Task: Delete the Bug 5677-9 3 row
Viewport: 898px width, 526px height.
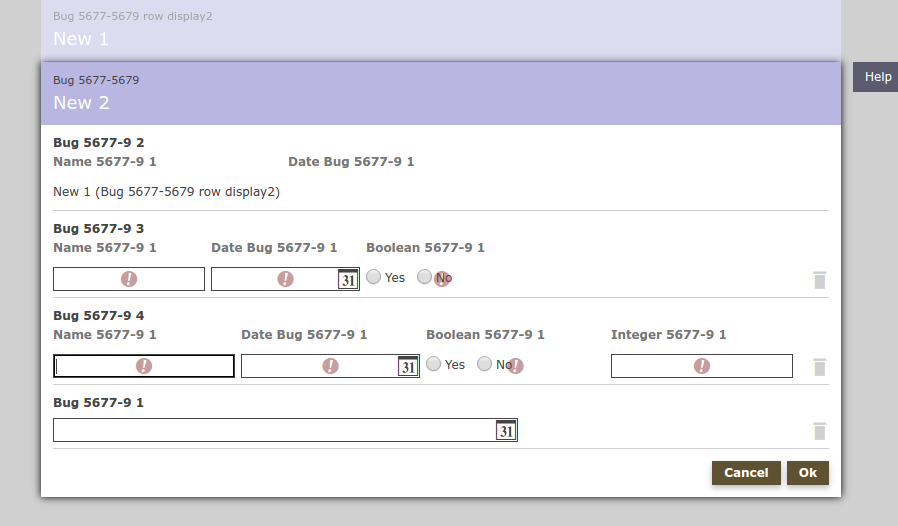Action: [820, 280]
